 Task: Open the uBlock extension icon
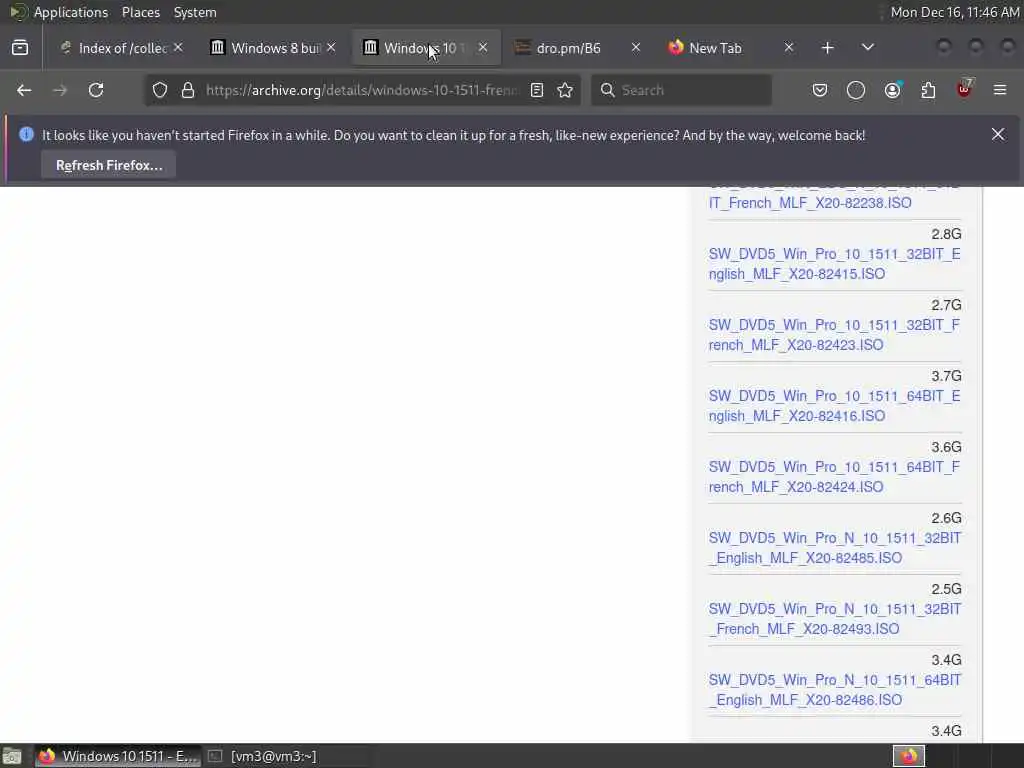(965, 89)
